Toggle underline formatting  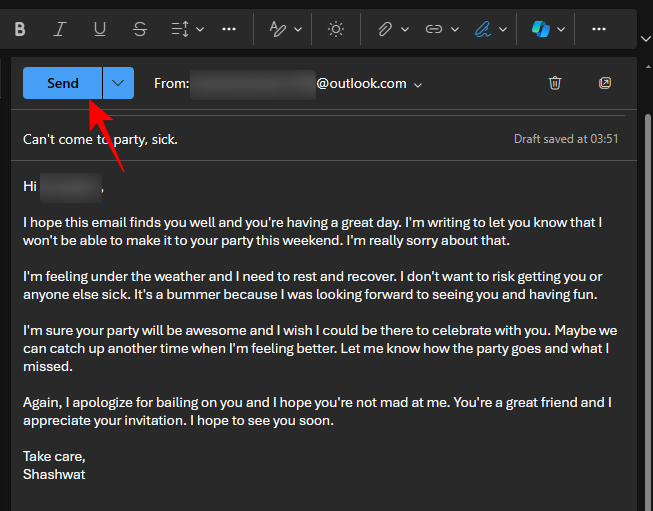100,29
